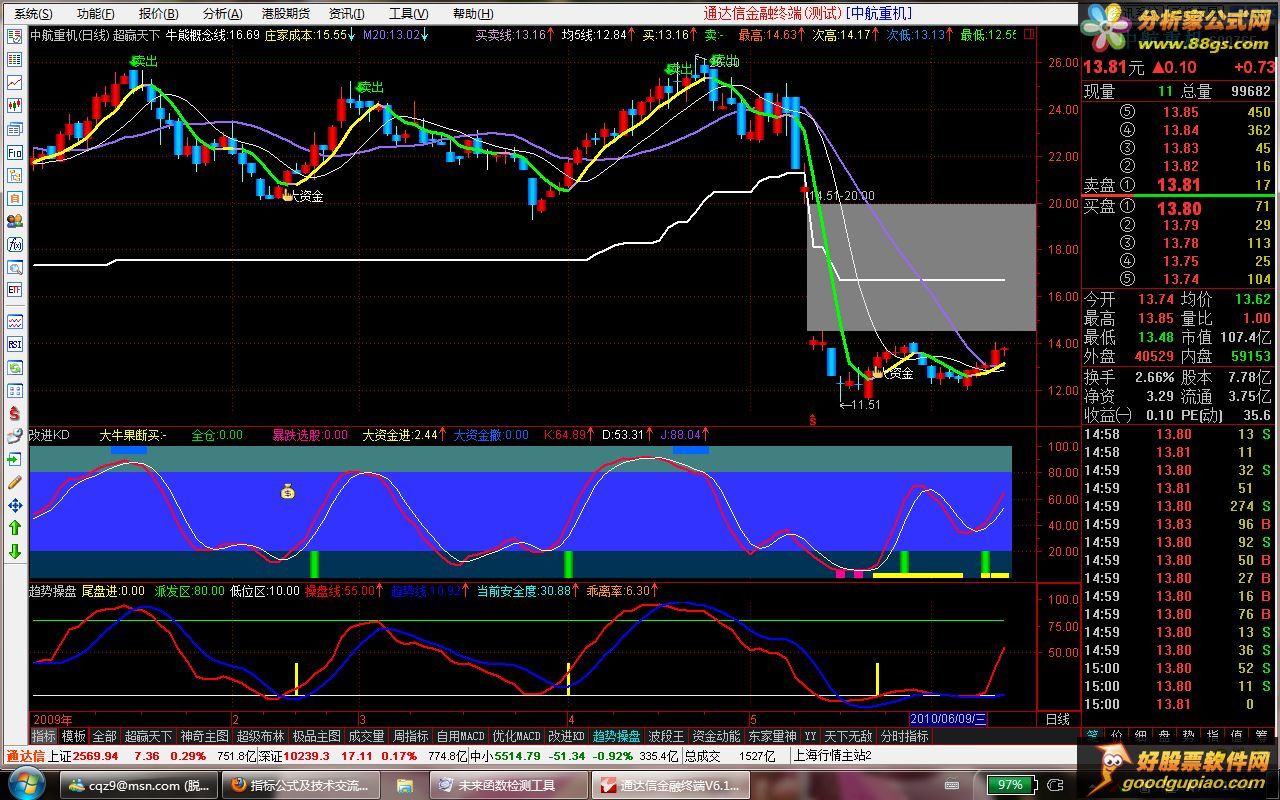Open the report list icon in left toolbar
Image resolution: width=1280 pixels, height=800 pixels.
(15, 37)
